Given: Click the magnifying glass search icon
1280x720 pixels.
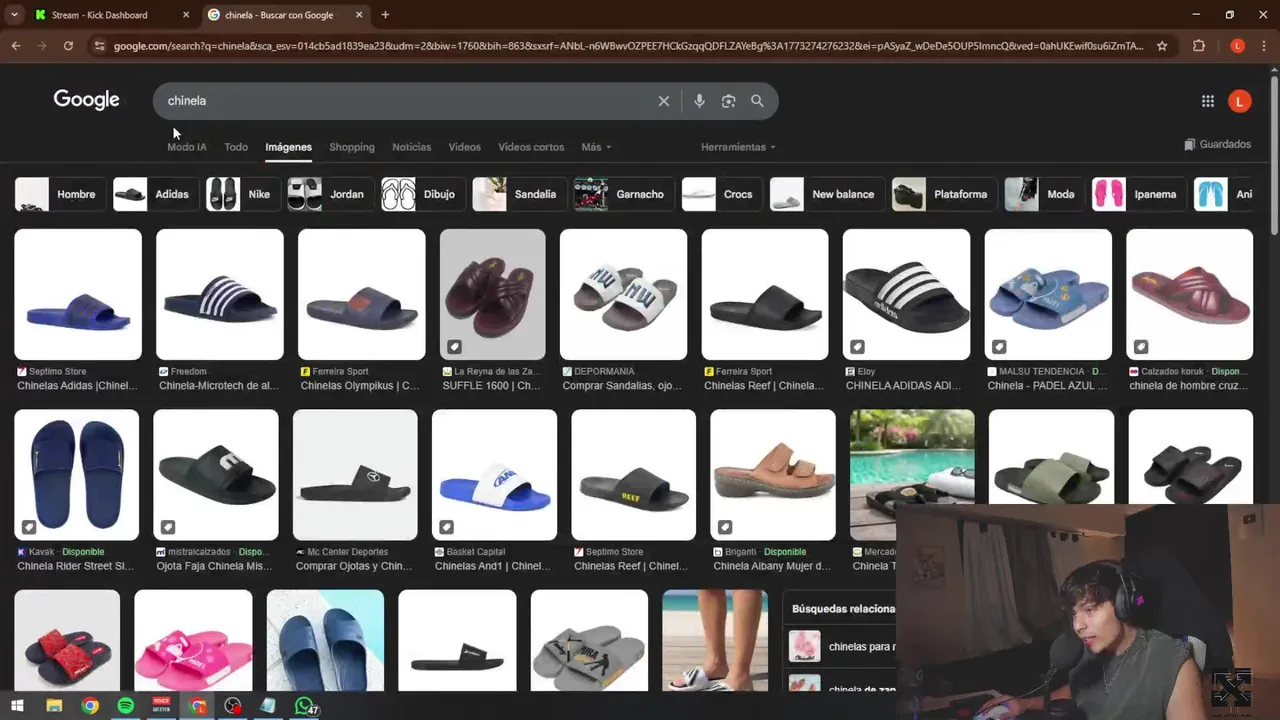Looking at the screenshot, I should pyautogui.click(x=757, y=101).
